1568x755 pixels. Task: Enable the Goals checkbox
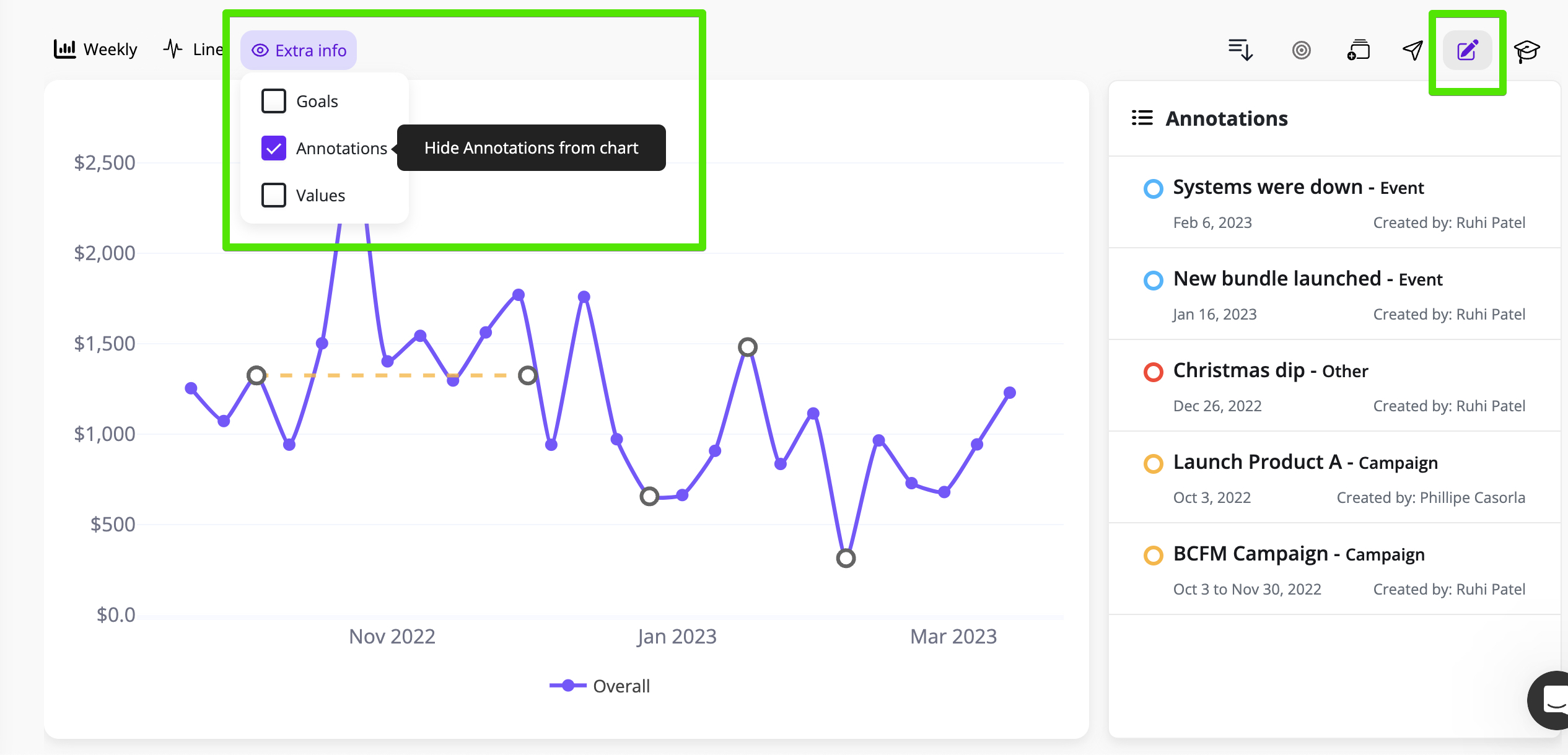pyautogui.click(x=274, y=101)
